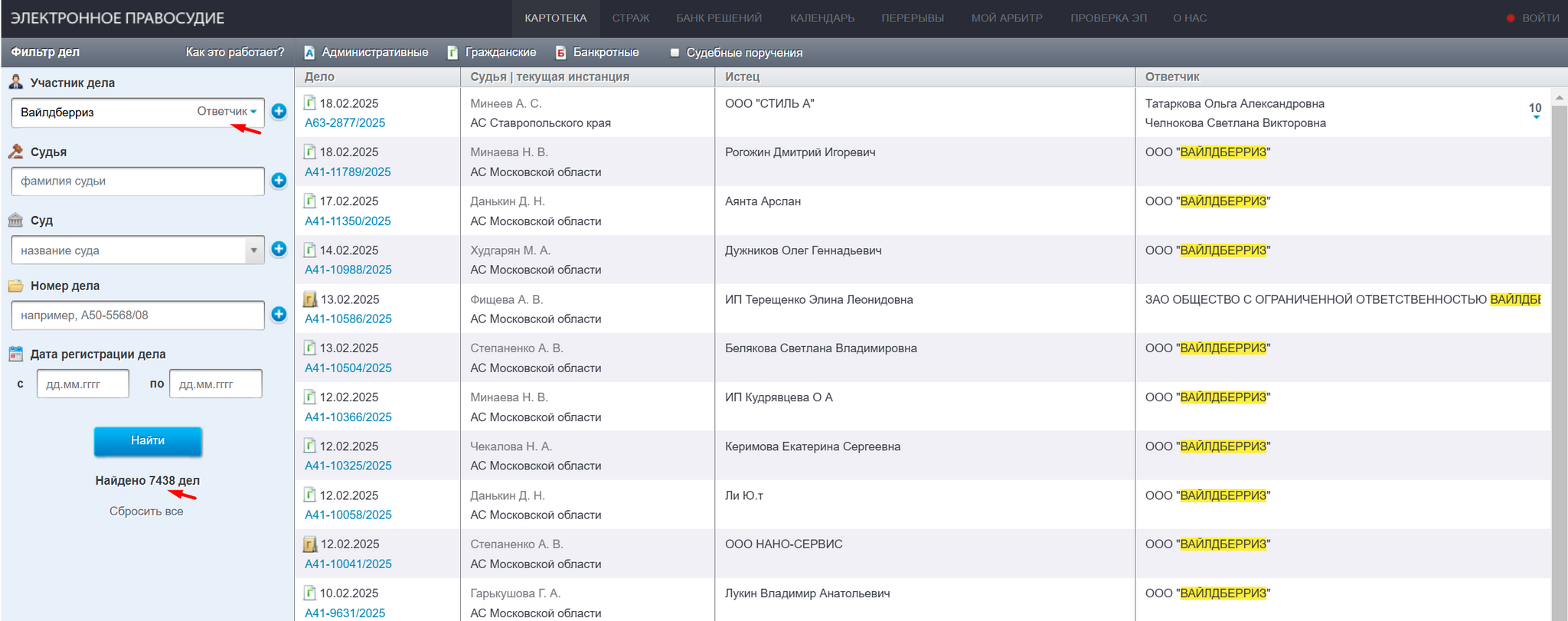The image size is (1568, 621).
Task: Click the фамилия судьи input field
Action: point(138,181)
